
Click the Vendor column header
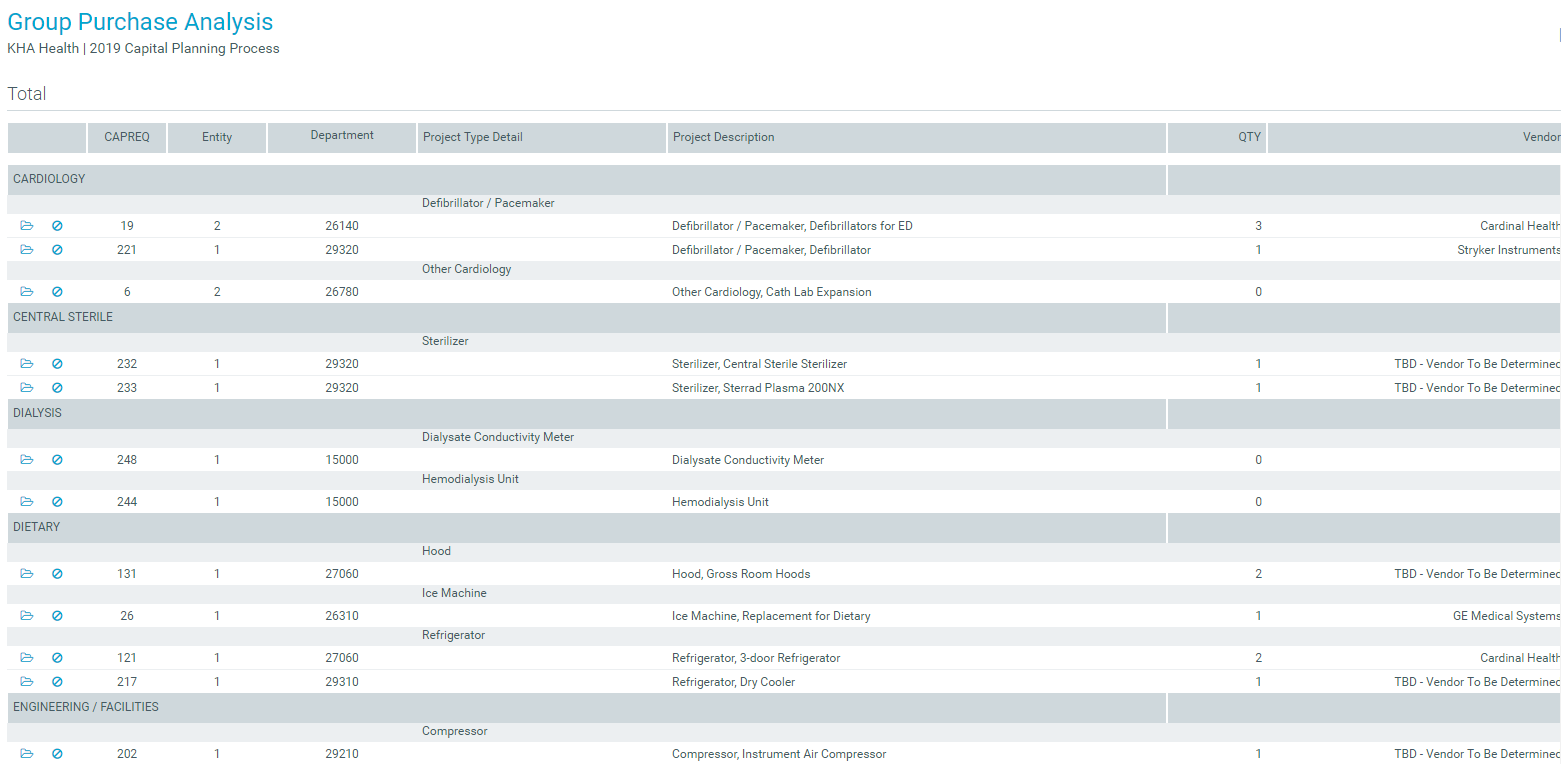point(1414,138)
